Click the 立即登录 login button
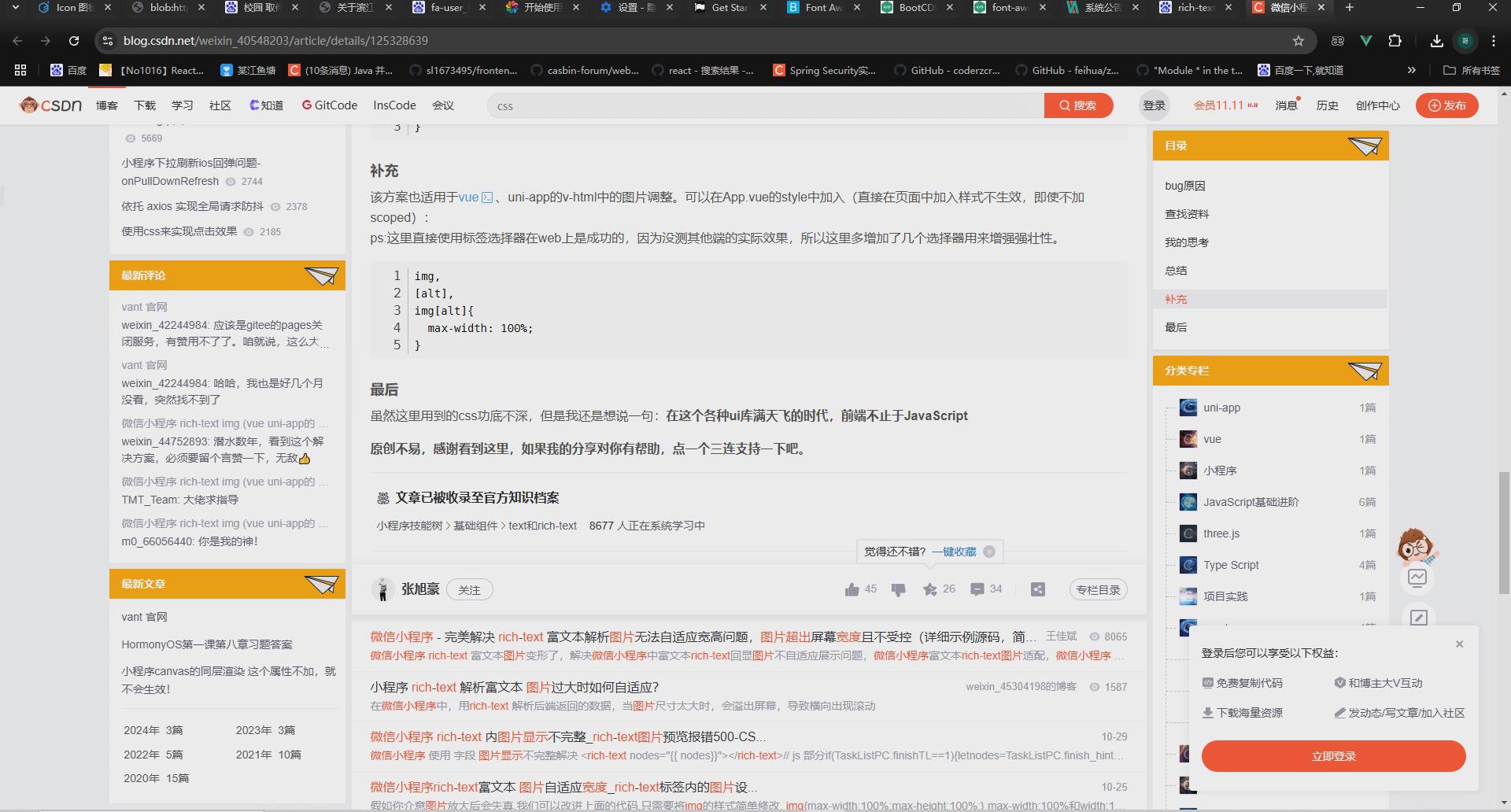The width and height of the screenshot is (1511, 812). [1332, 755]
